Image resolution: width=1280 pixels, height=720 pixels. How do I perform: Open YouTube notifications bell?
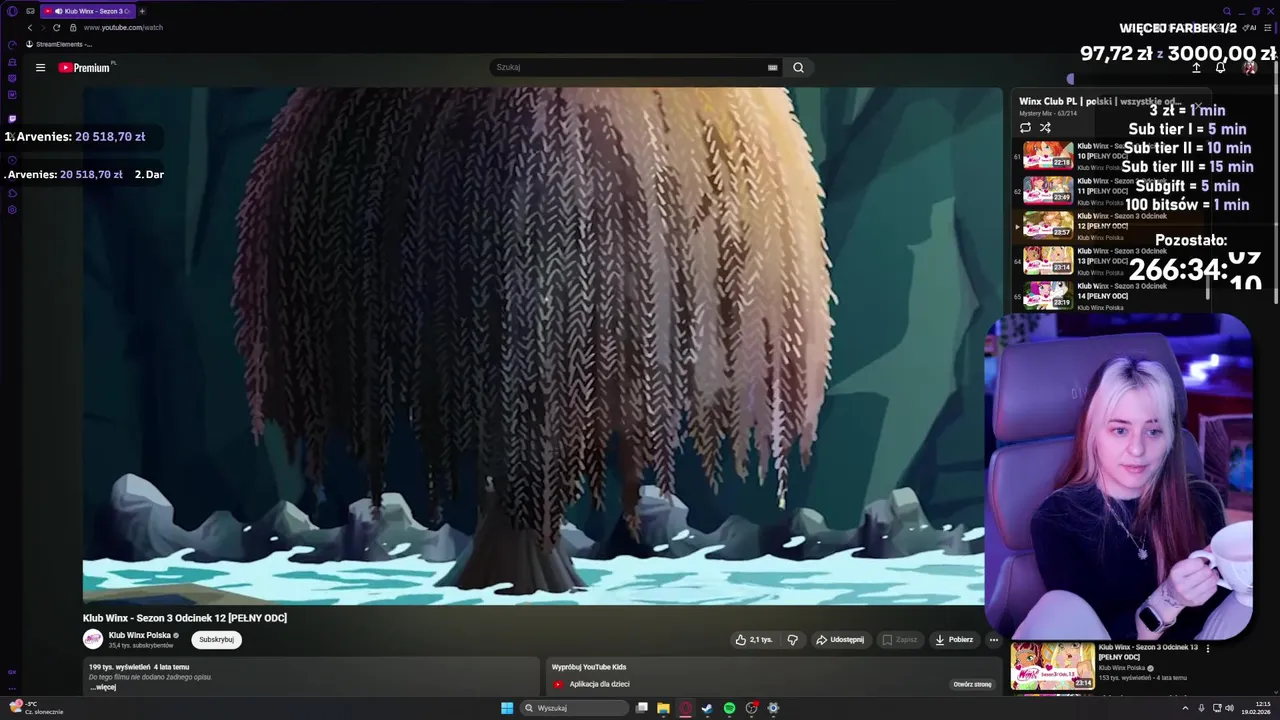1221,67
